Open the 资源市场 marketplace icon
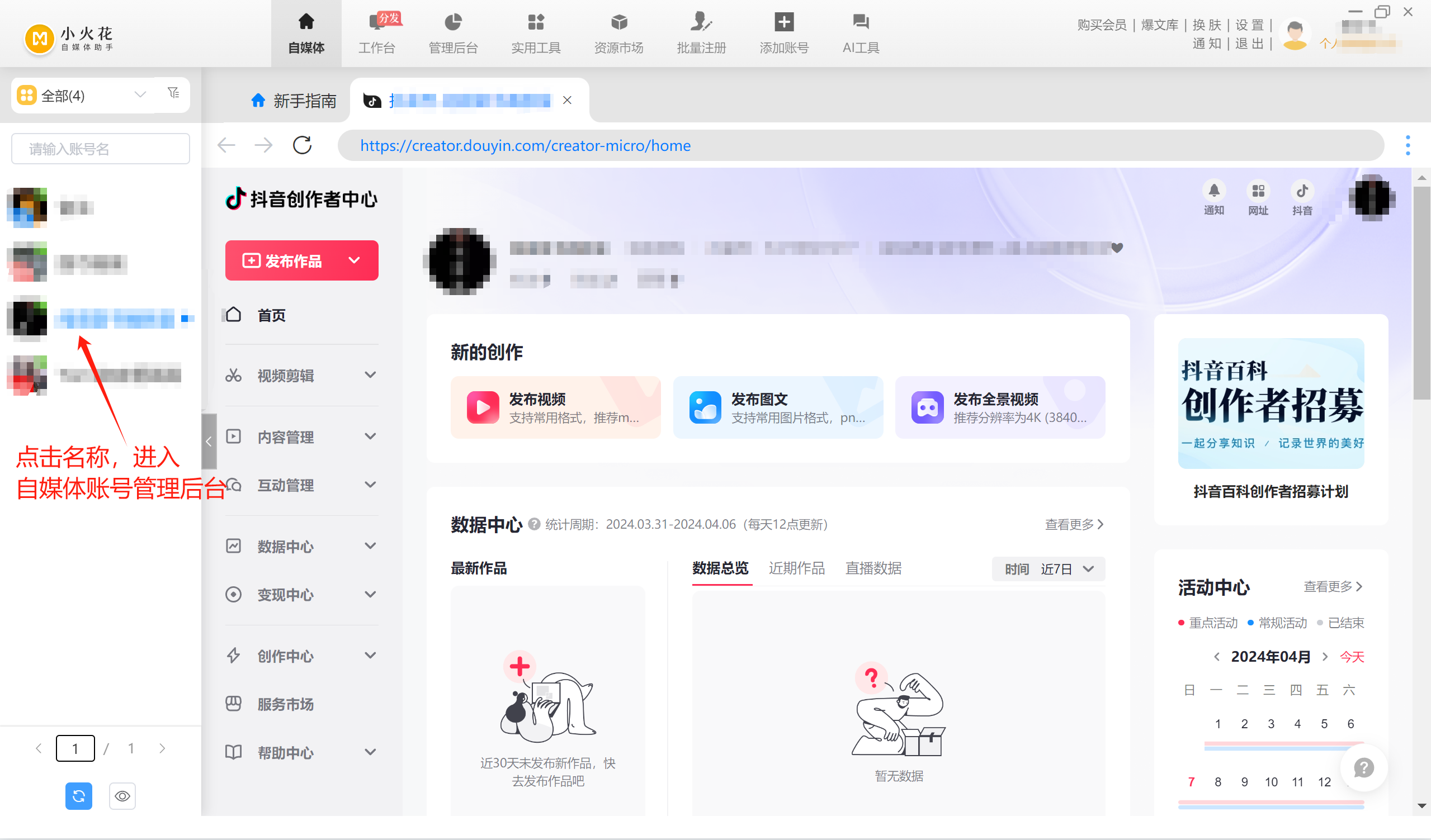 click(618, 31)
